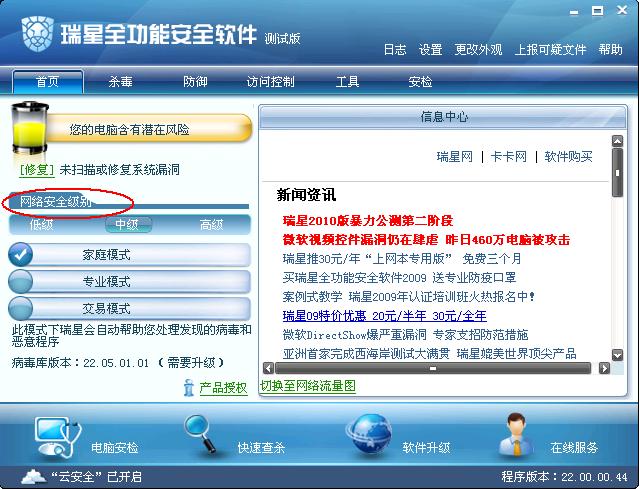
Task: Click the 产品授权 info icon
Action: tap(188, 388)
